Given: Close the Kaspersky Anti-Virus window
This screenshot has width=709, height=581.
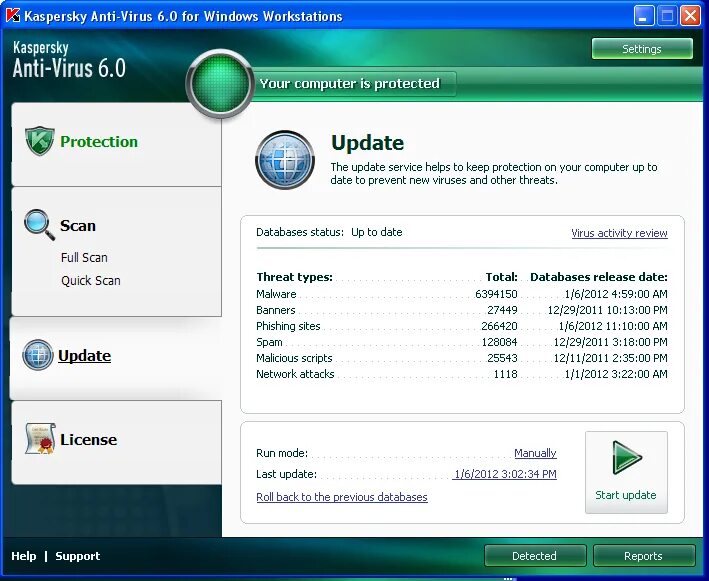Looking at the screenshot, I should point(690,16).
